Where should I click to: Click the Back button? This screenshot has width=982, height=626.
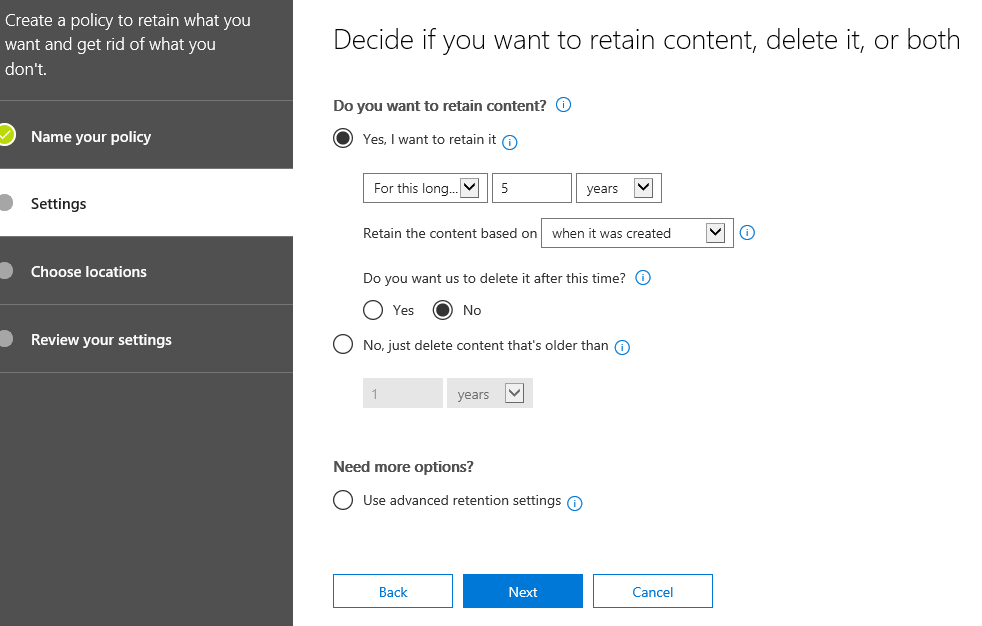pos(393,592)
